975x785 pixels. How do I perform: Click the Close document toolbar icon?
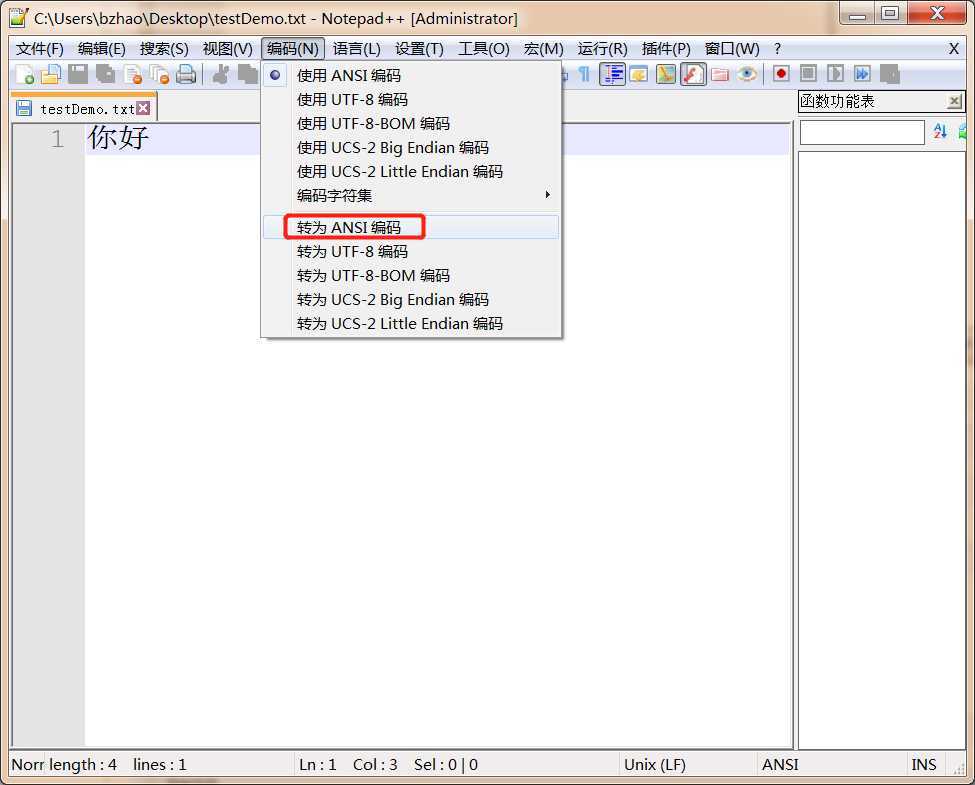coord(132,75)
